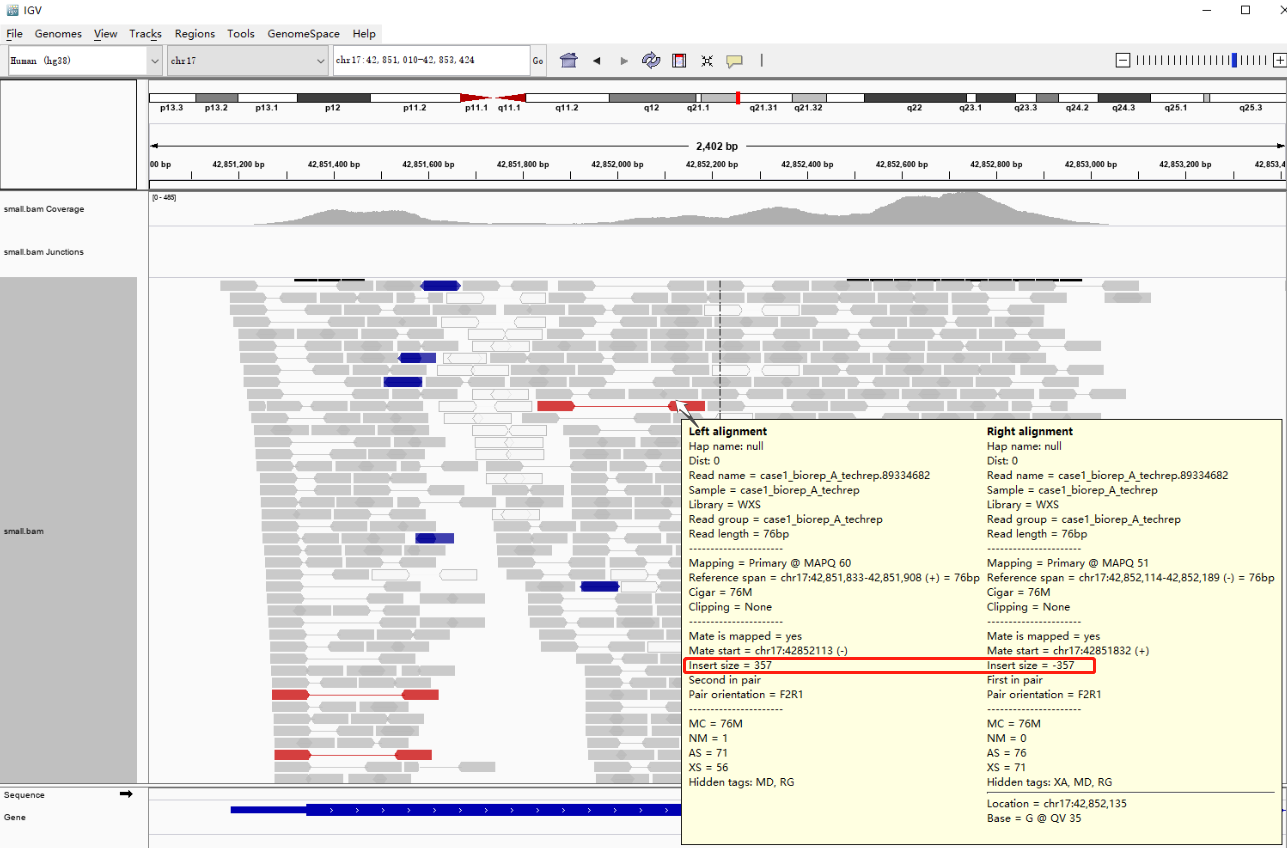
Task: Open the chr17 chromosome dropdown
Action: click(248, 60)
